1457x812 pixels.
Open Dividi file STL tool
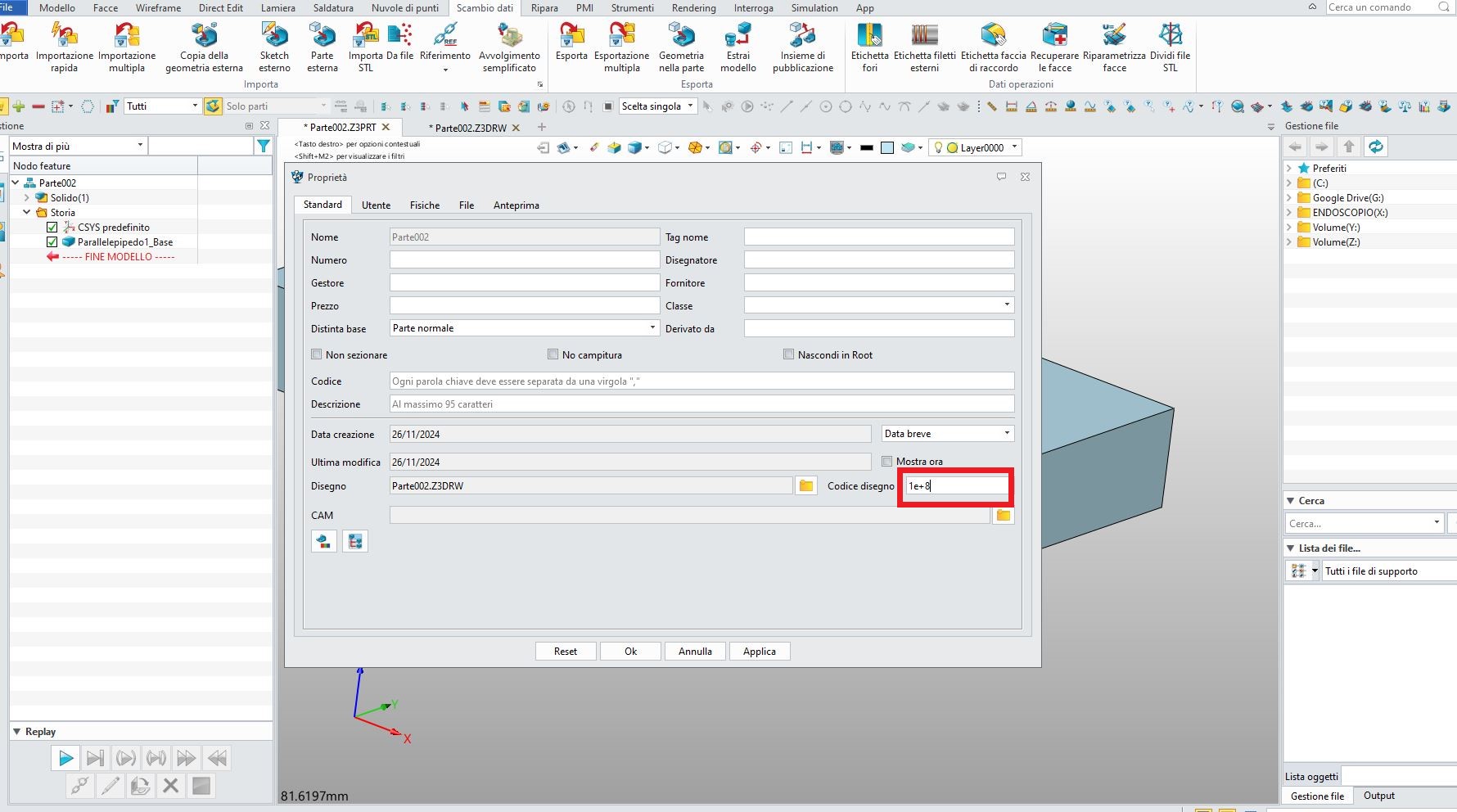tap(1171, 47)
